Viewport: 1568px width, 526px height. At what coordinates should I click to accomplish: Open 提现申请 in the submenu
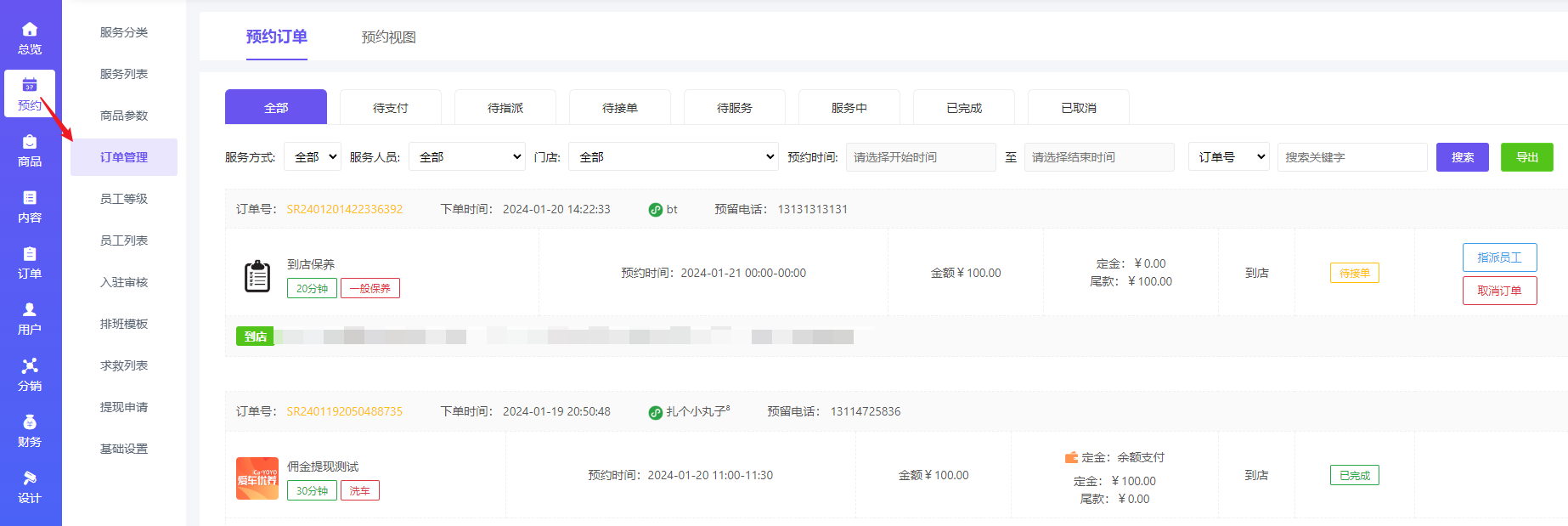(x=124, y=407)
